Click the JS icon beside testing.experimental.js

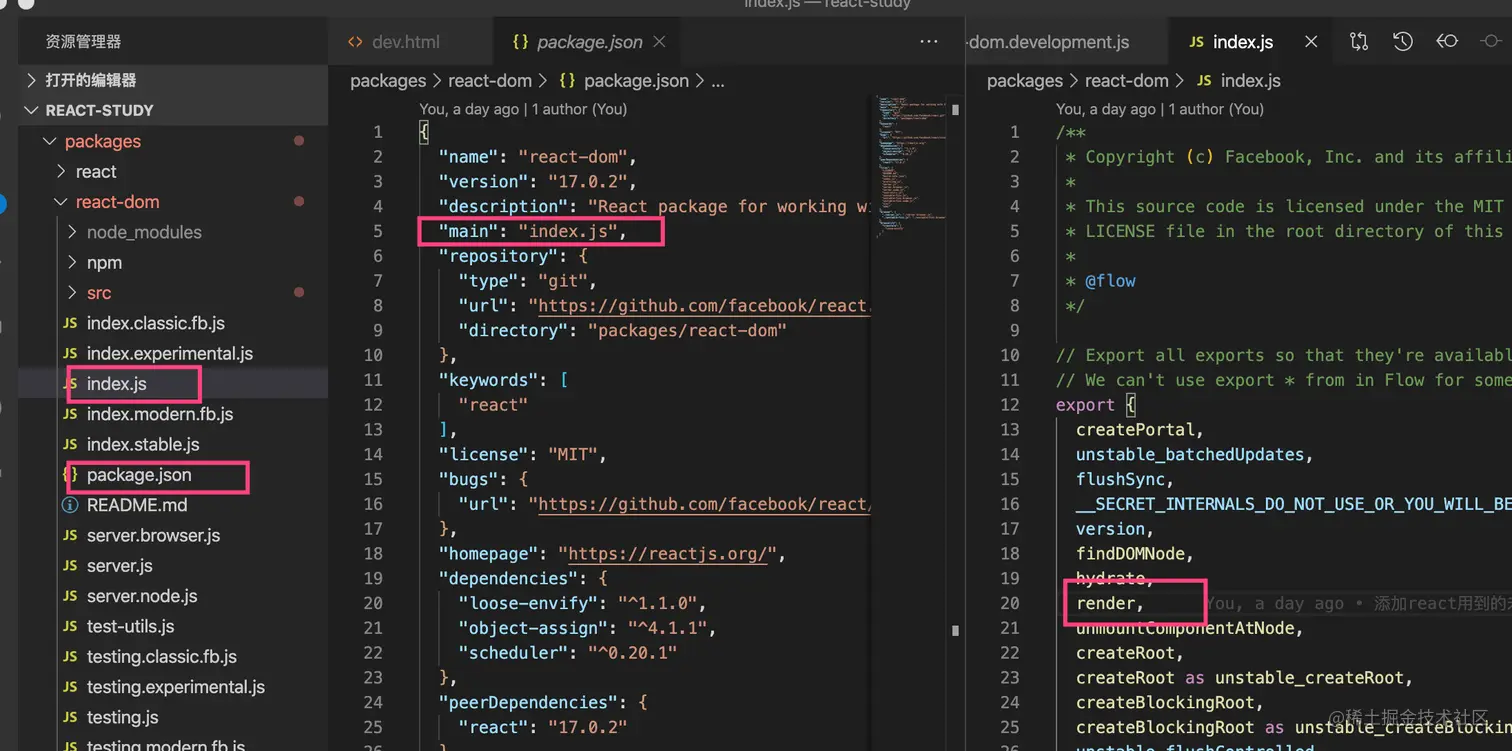point(70,687)
